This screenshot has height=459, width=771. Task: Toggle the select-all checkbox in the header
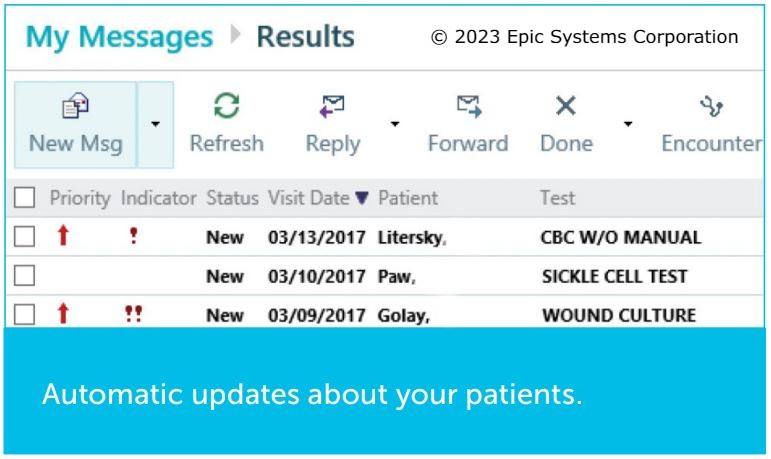(25, 198)
